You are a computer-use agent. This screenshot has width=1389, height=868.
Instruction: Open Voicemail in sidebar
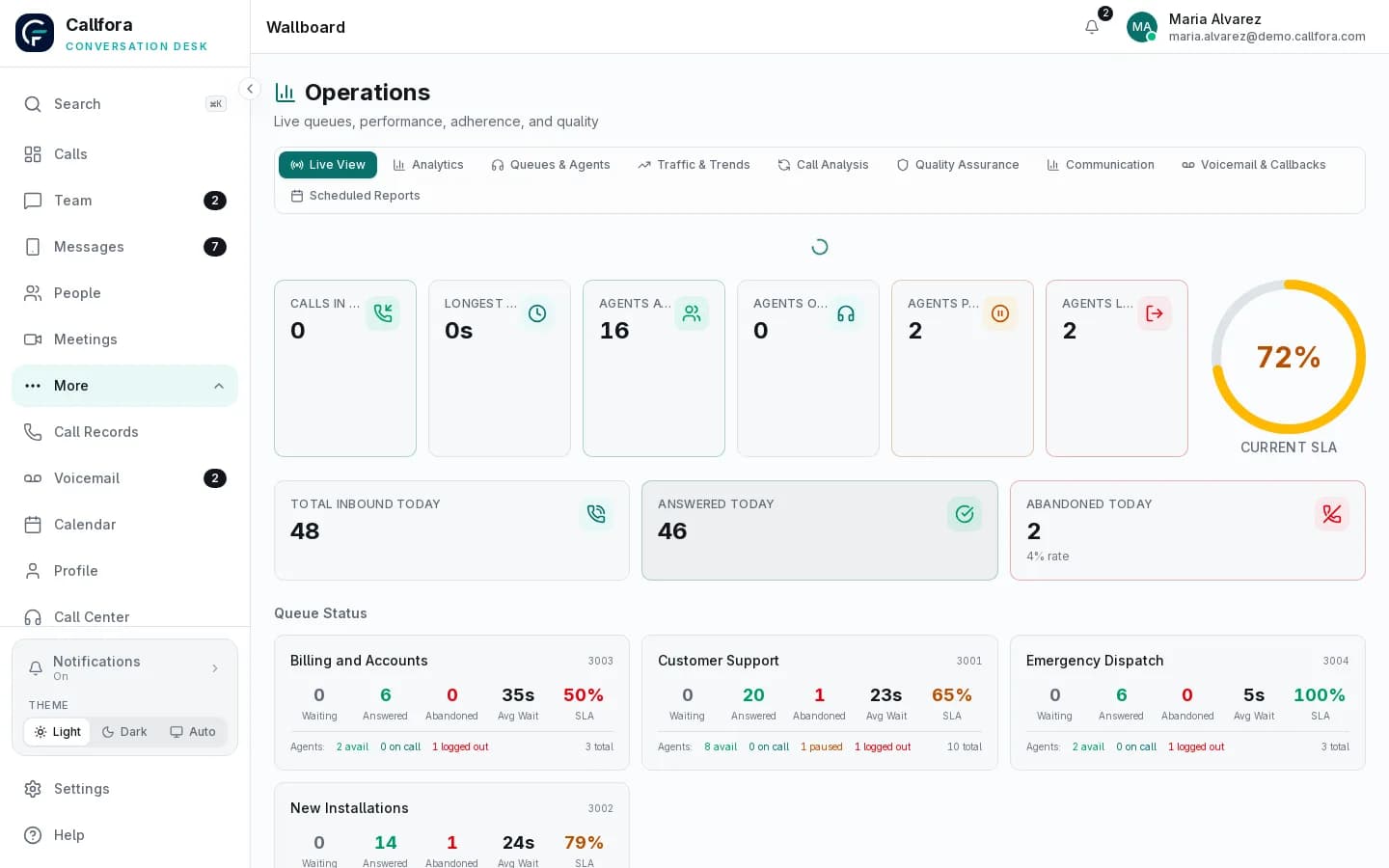124,478
